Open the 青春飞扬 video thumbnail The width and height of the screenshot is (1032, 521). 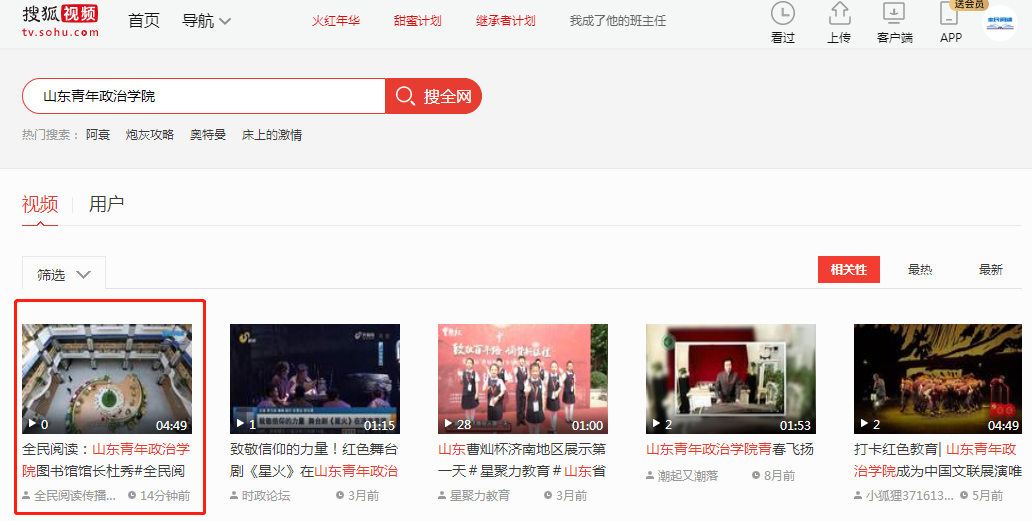point(730,378)
